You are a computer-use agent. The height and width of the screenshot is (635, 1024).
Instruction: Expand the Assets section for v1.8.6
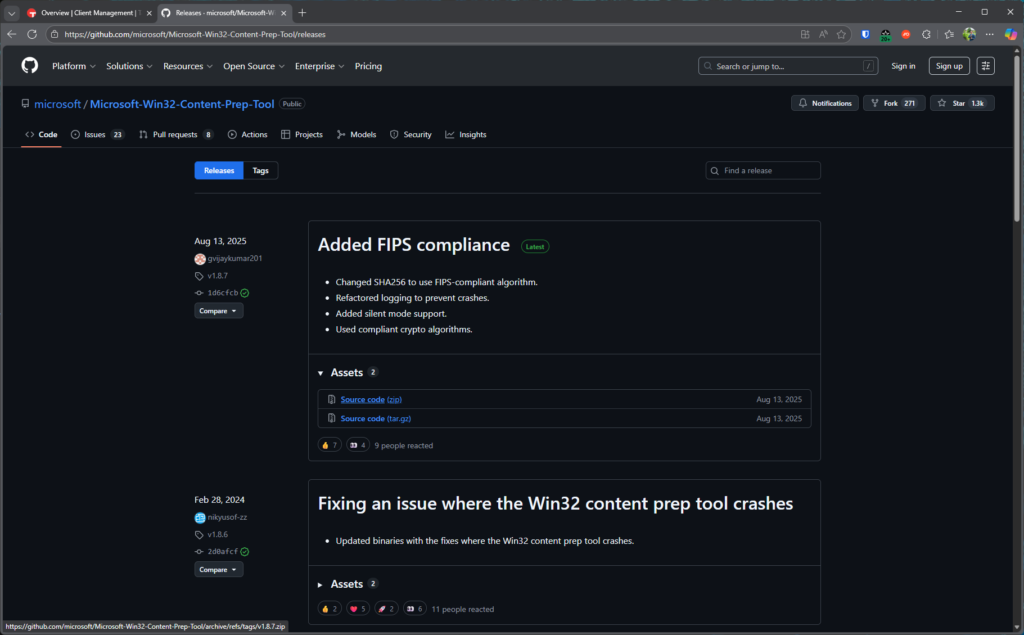point(321,584)
